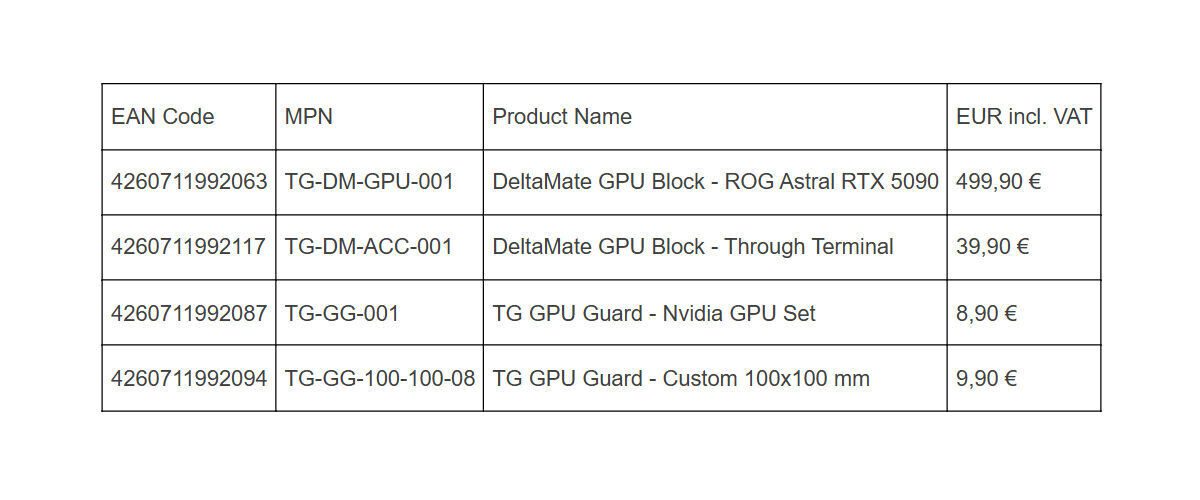Viewport: 1200px width, 500px height.
Task: Click the EUR incl. VAT header
Action: tap(1023, 117)
